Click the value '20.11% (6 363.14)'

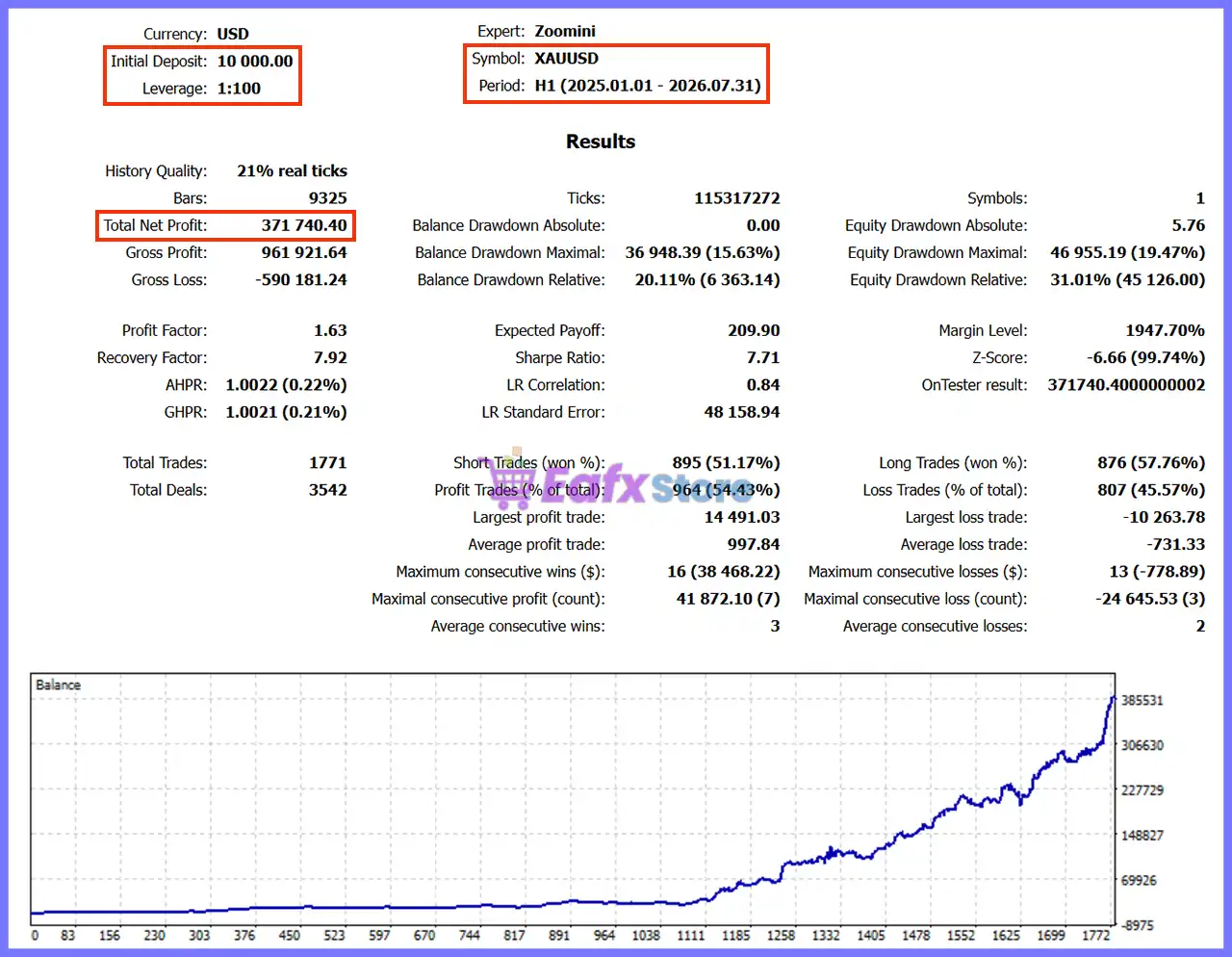click(707, 279)
